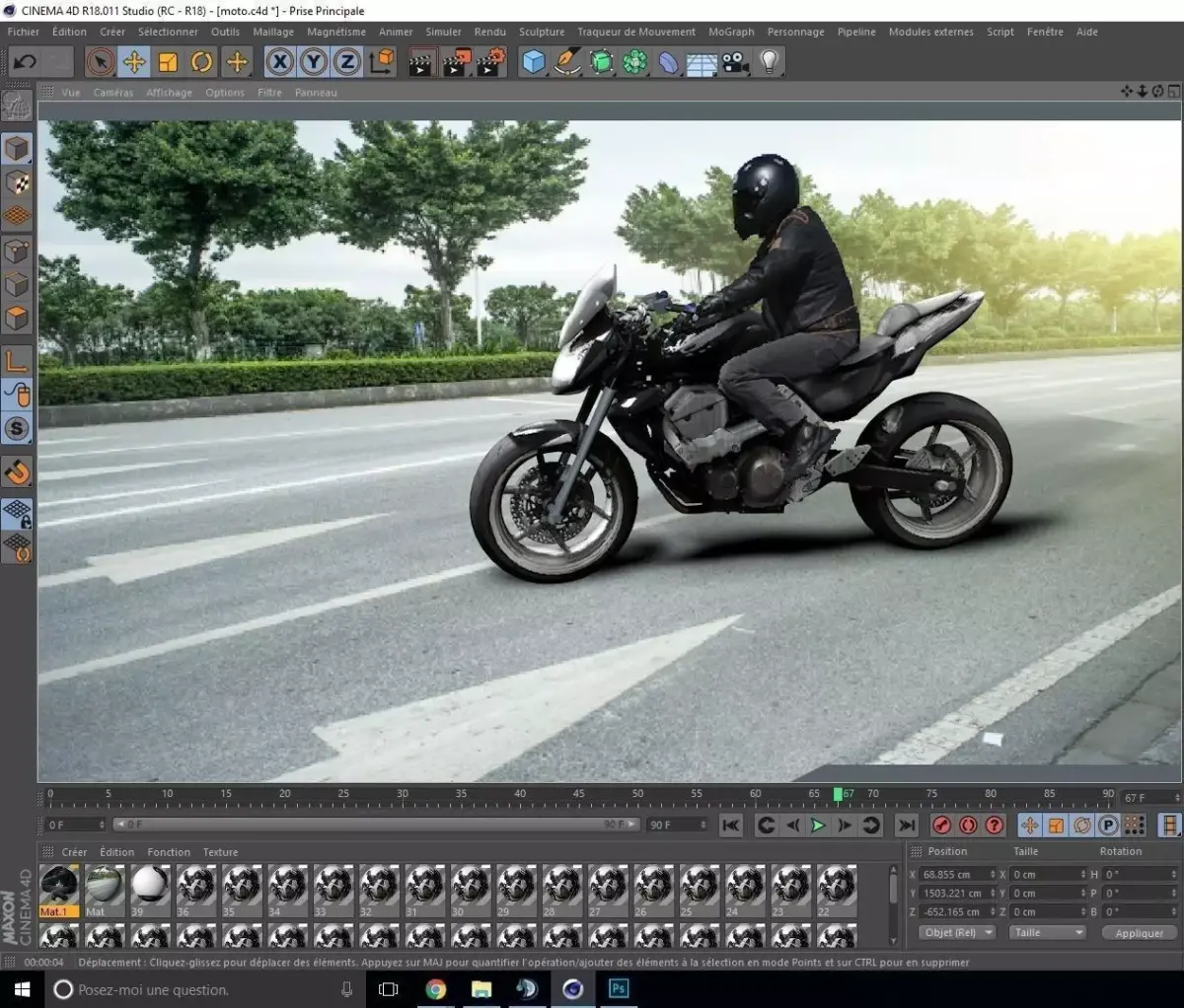
Task: Open the Taille dropdown below coordinates
Action: [1047, 933]
